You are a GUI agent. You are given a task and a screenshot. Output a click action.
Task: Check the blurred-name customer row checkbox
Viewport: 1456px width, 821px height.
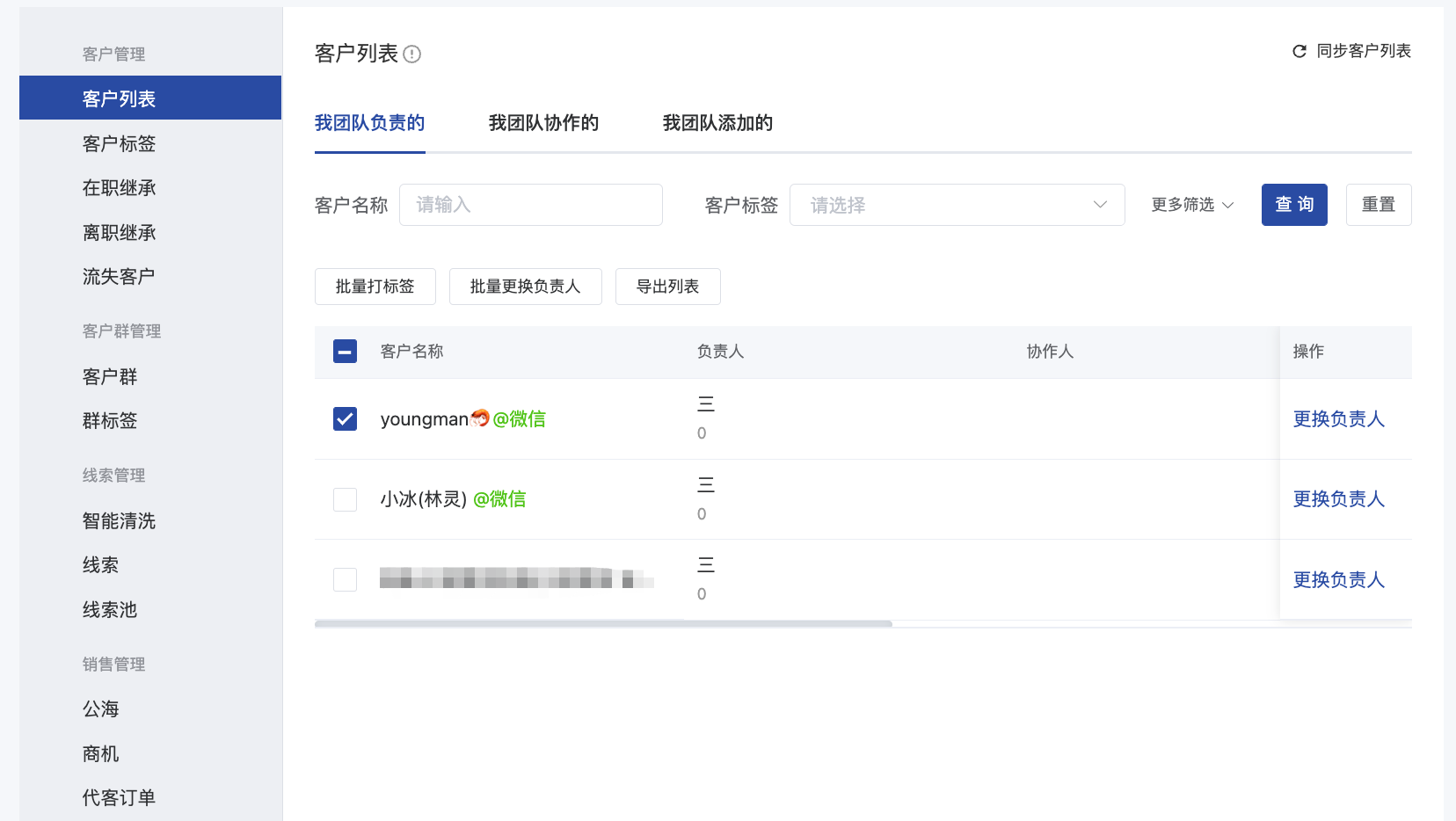[345, 580]
